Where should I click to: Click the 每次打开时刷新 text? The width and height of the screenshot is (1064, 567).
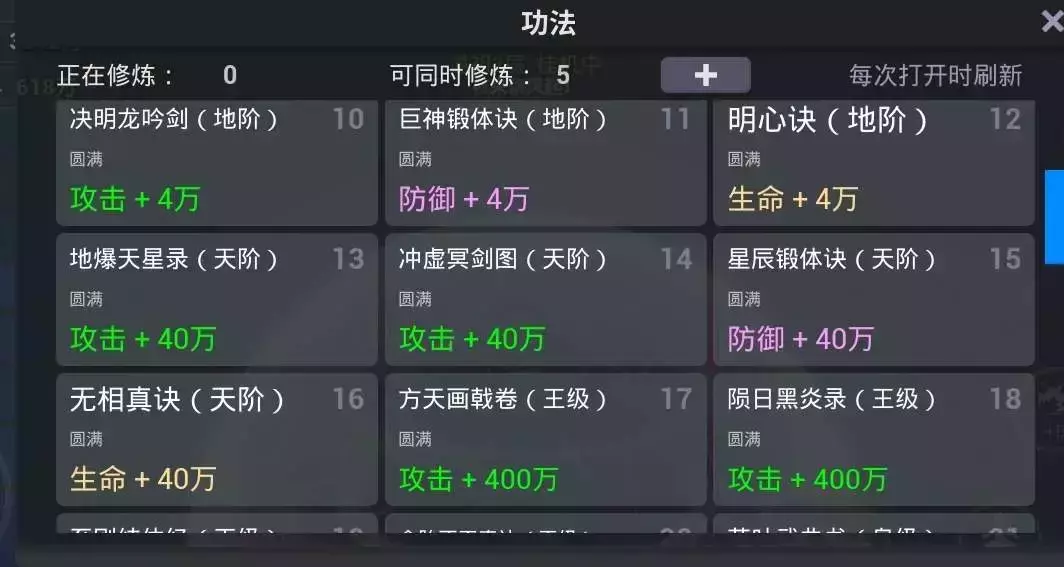(x=935, y=75)
